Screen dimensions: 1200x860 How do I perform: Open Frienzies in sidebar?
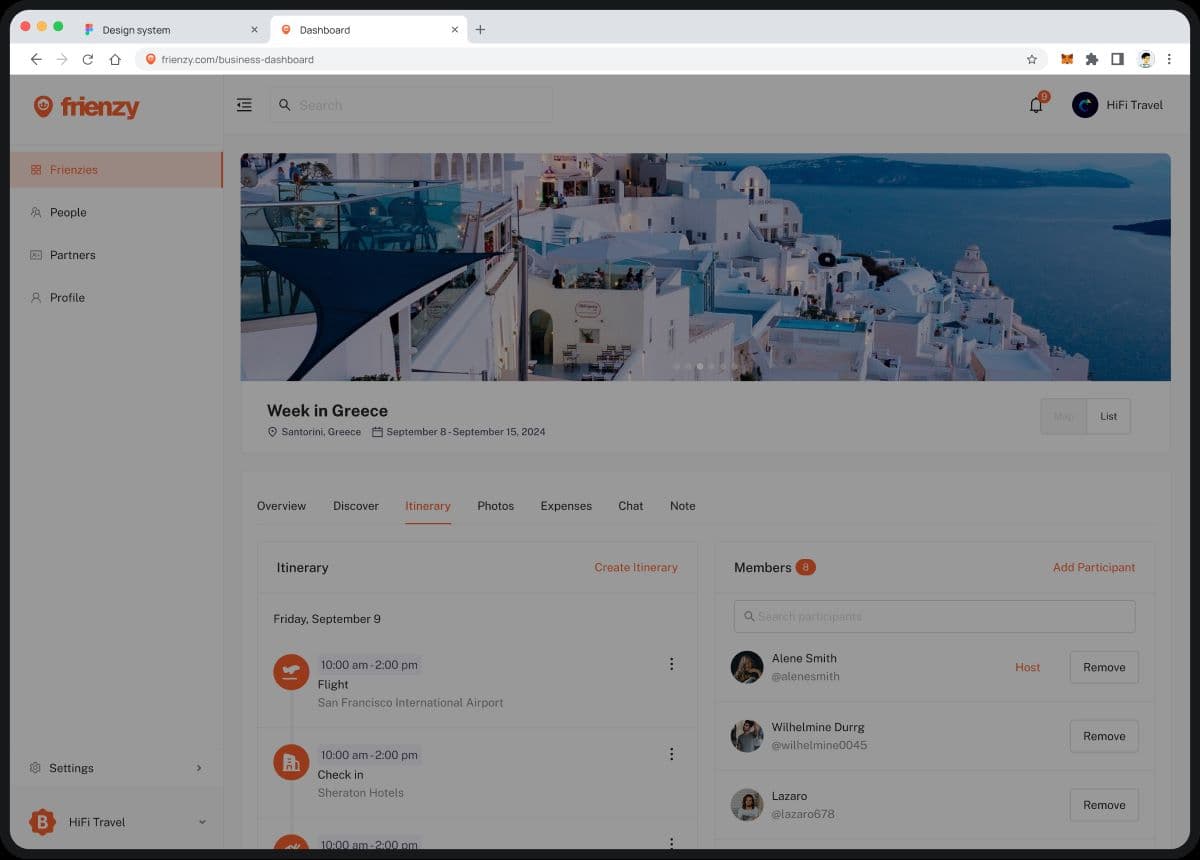pyautogui.click(x=116, y=170)
